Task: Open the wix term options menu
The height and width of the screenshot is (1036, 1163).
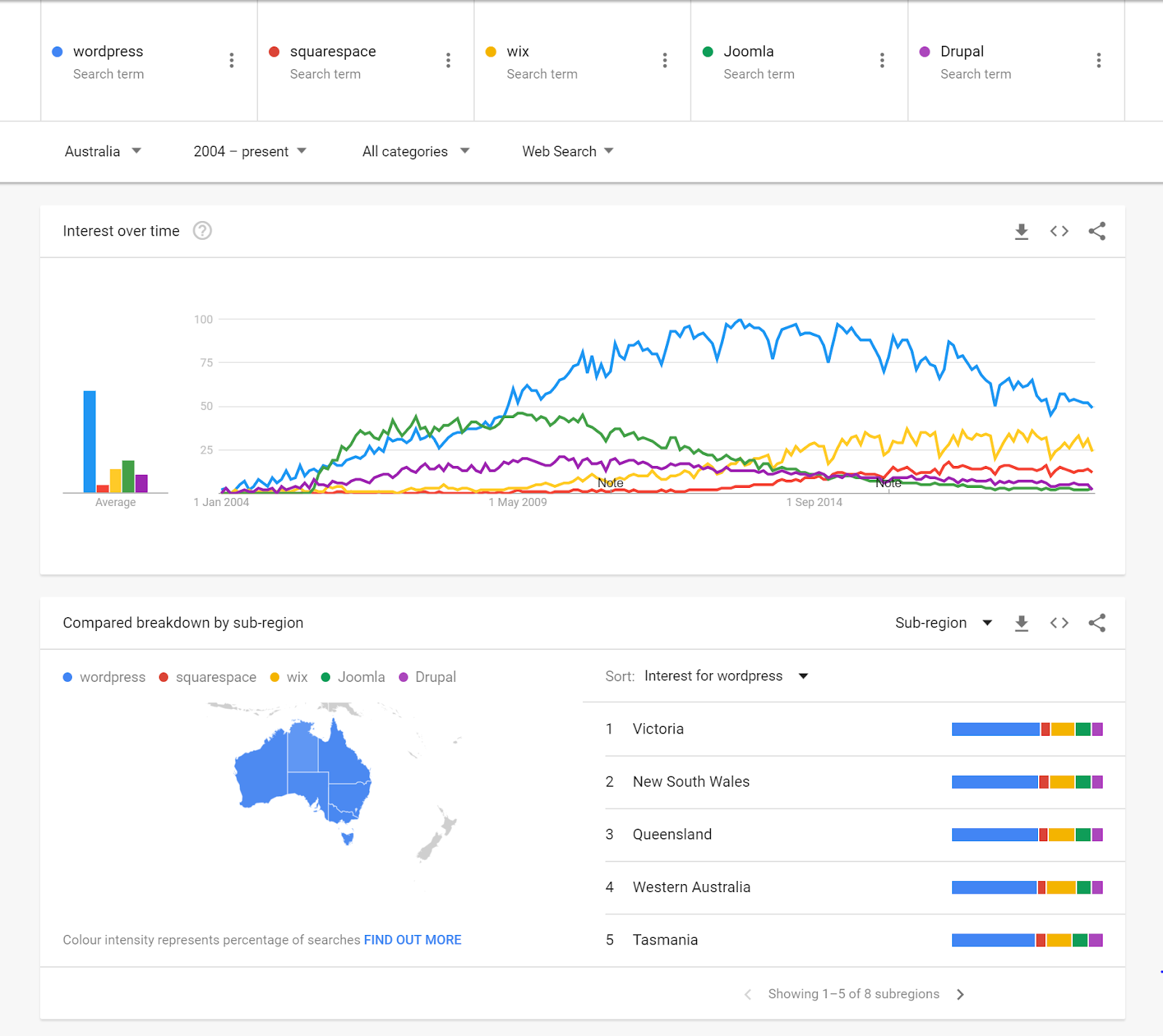Action: pos(665,60)
